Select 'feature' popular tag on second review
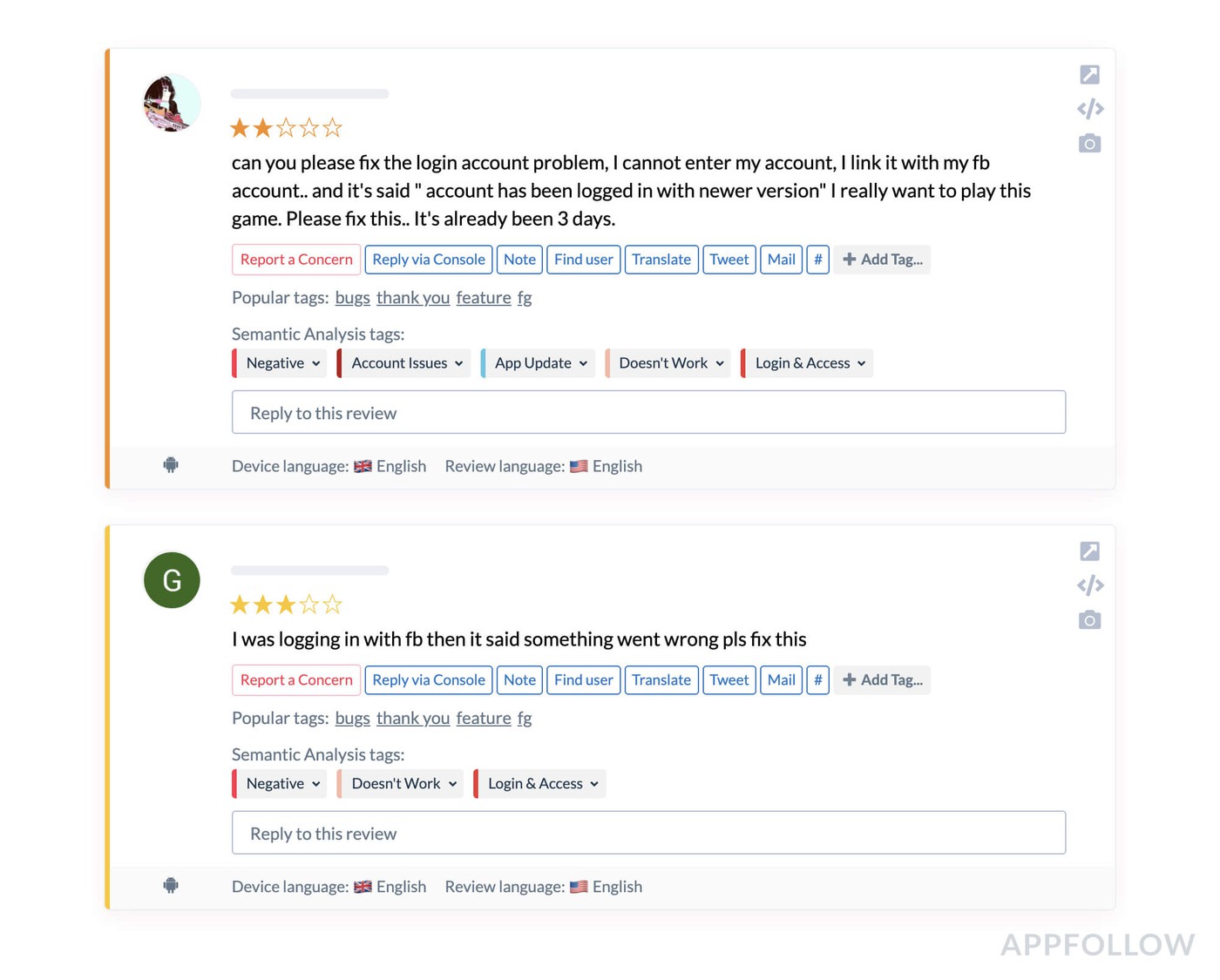 (x=484, y=719)
